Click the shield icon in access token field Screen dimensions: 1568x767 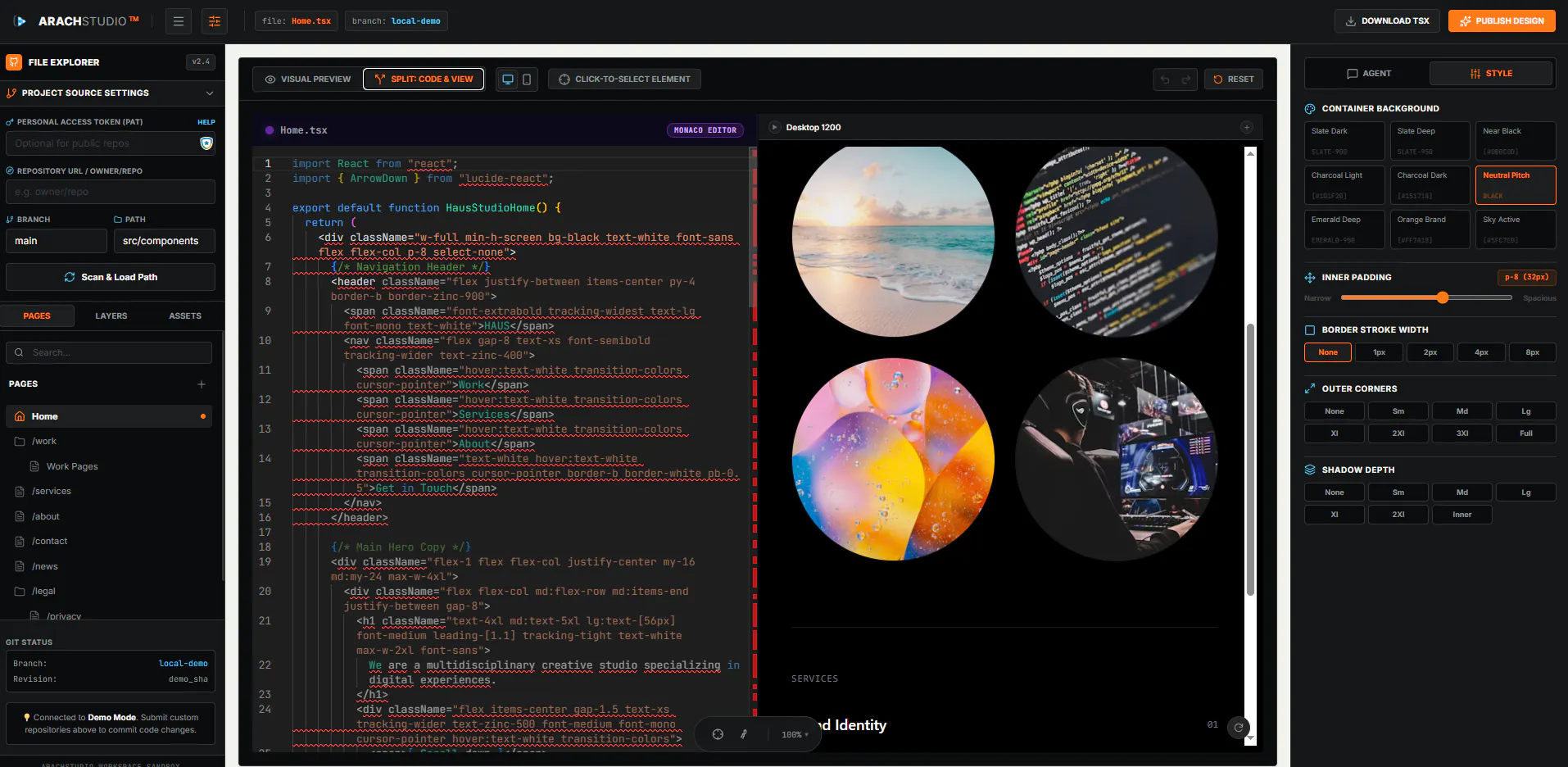[x=206, y=143]
